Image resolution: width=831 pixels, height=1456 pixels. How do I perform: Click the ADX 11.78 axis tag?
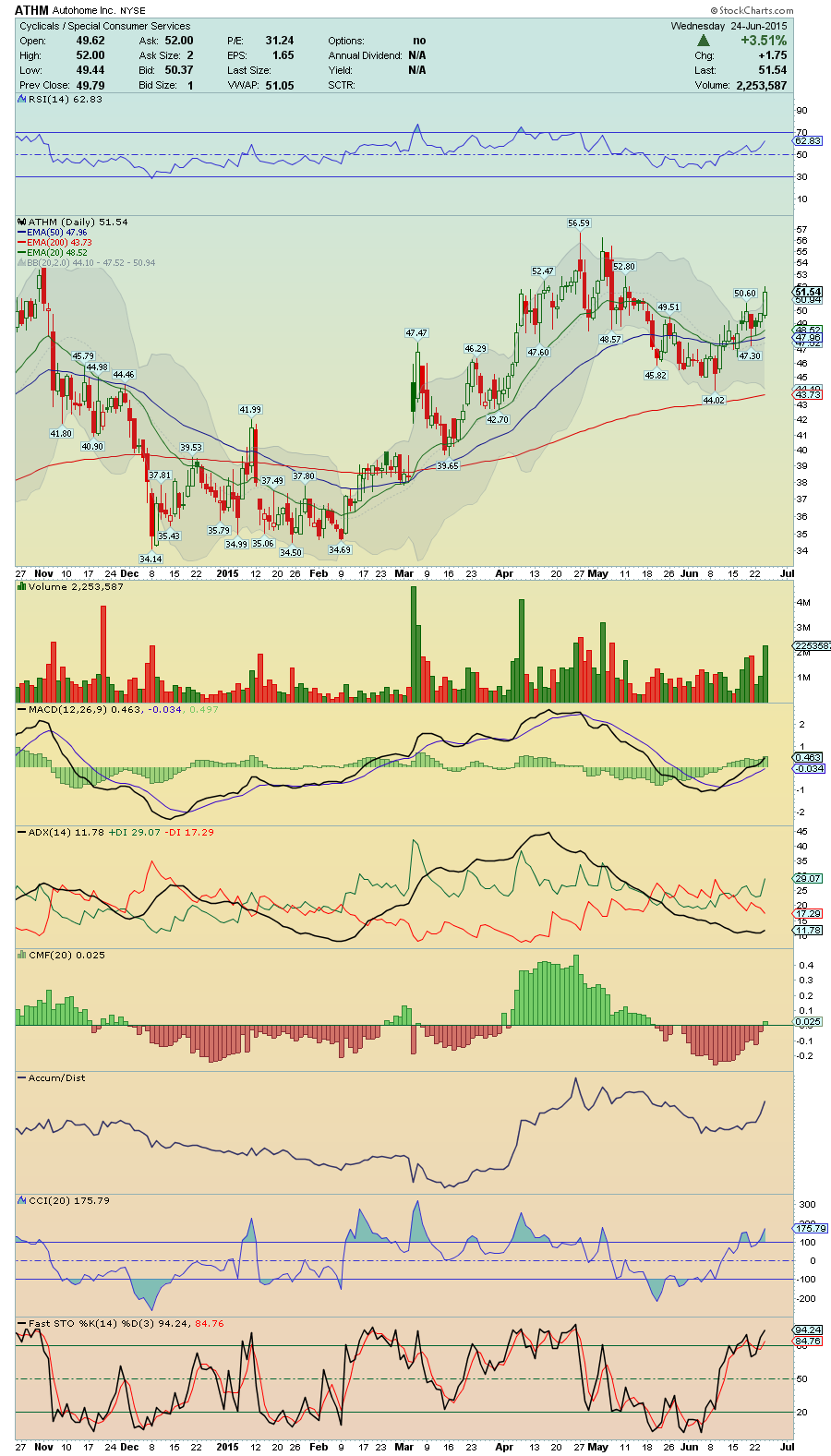(808, 931)
